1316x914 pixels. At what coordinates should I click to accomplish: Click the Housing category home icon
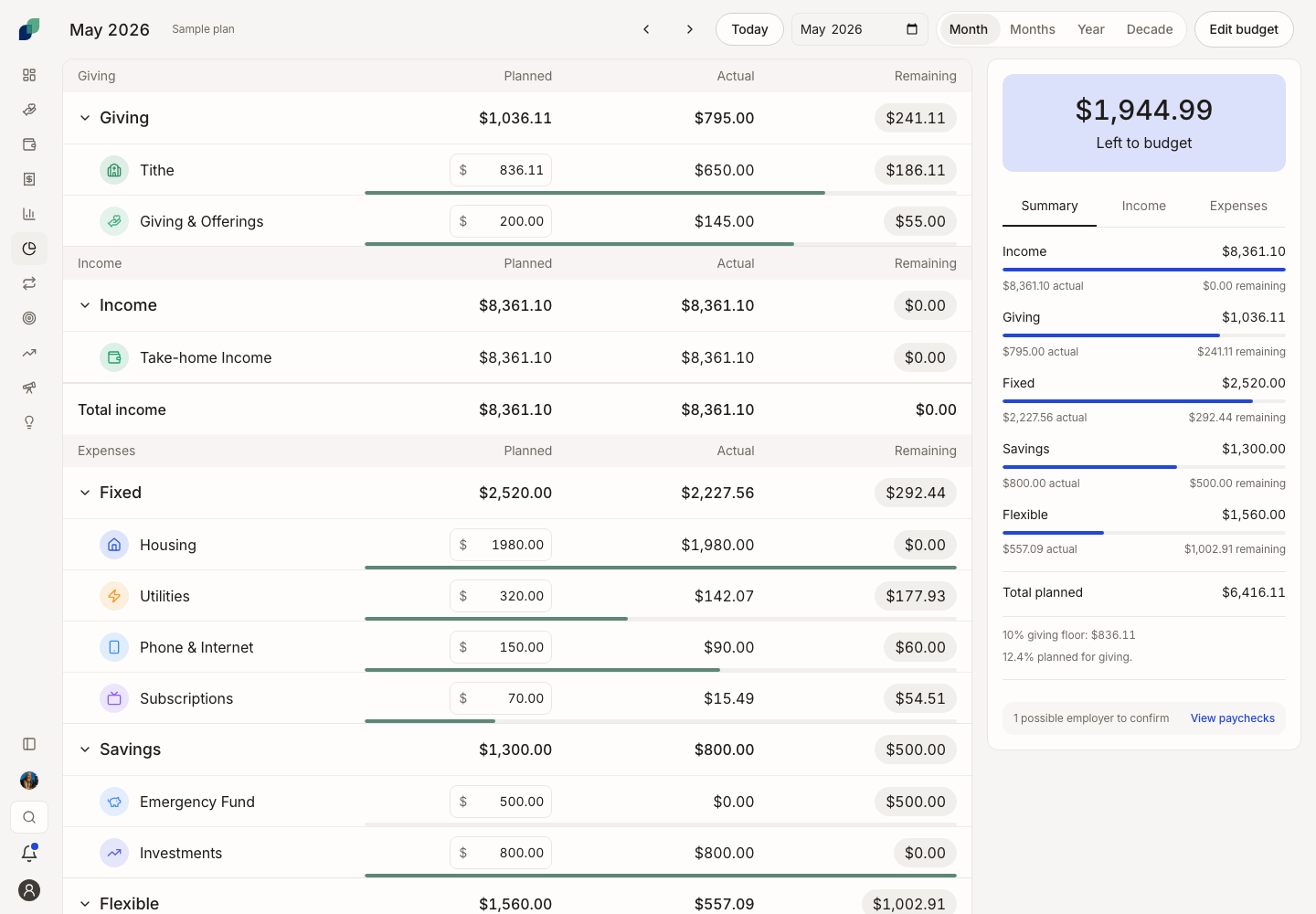click(114, 545)
